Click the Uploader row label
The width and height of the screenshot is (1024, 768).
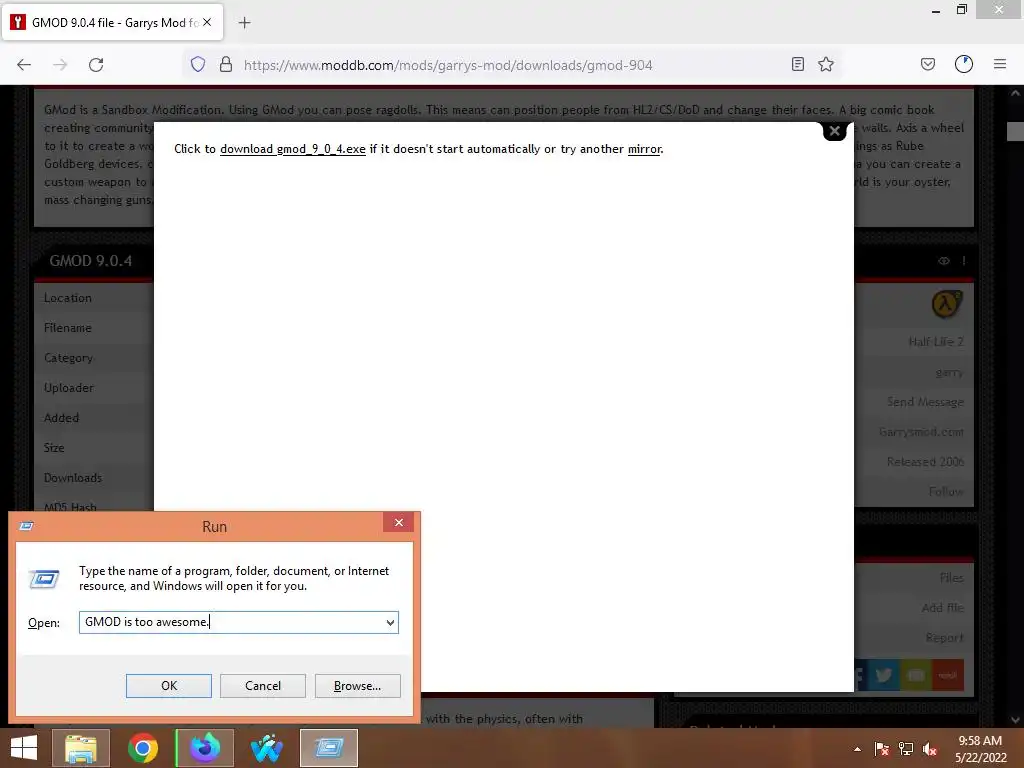[x=69, y=388]
